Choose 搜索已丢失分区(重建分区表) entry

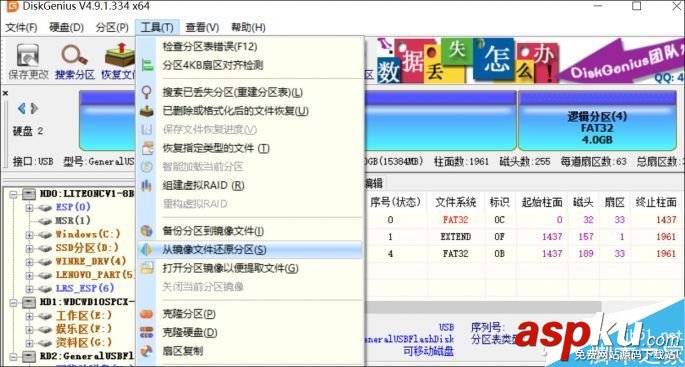coord(250,93)
